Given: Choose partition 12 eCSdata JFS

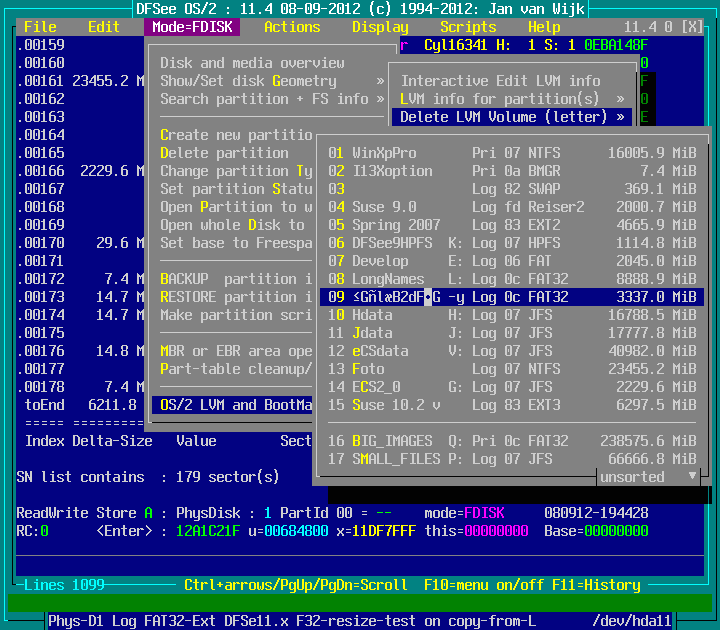Looking at the screenshot, I should (511, 351).
